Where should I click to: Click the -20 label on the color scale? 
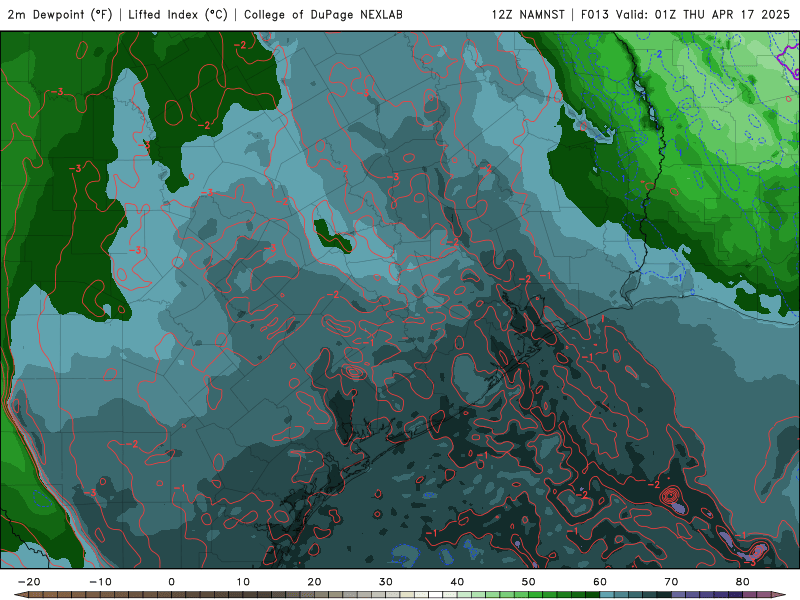coord(29,582)
